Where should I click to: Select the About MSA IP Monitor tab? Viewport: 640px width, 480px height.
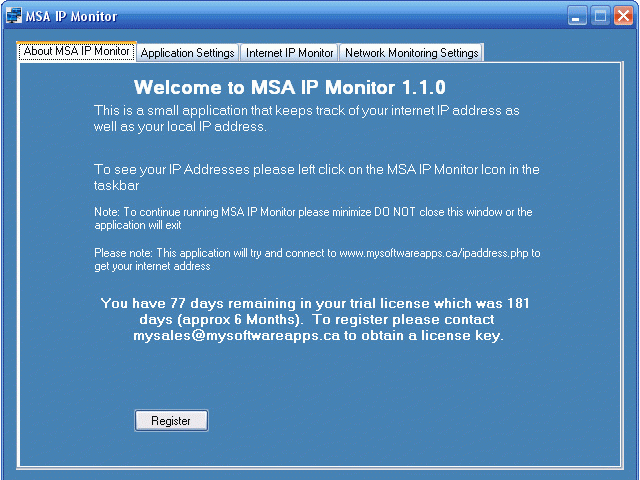pyautogui.click(x=76, y=51)
